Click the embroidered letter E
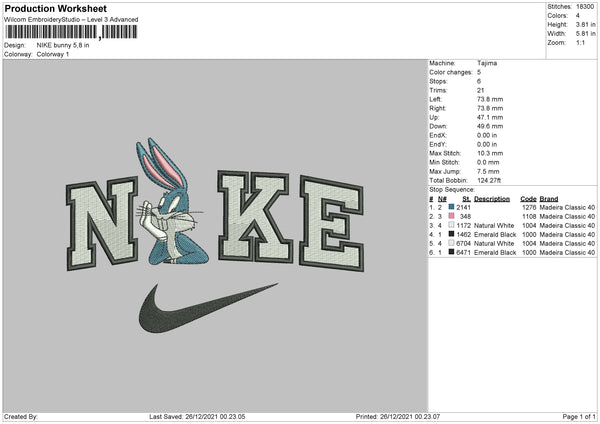Screen dimensions: 600x424 [x=319, y=214]
